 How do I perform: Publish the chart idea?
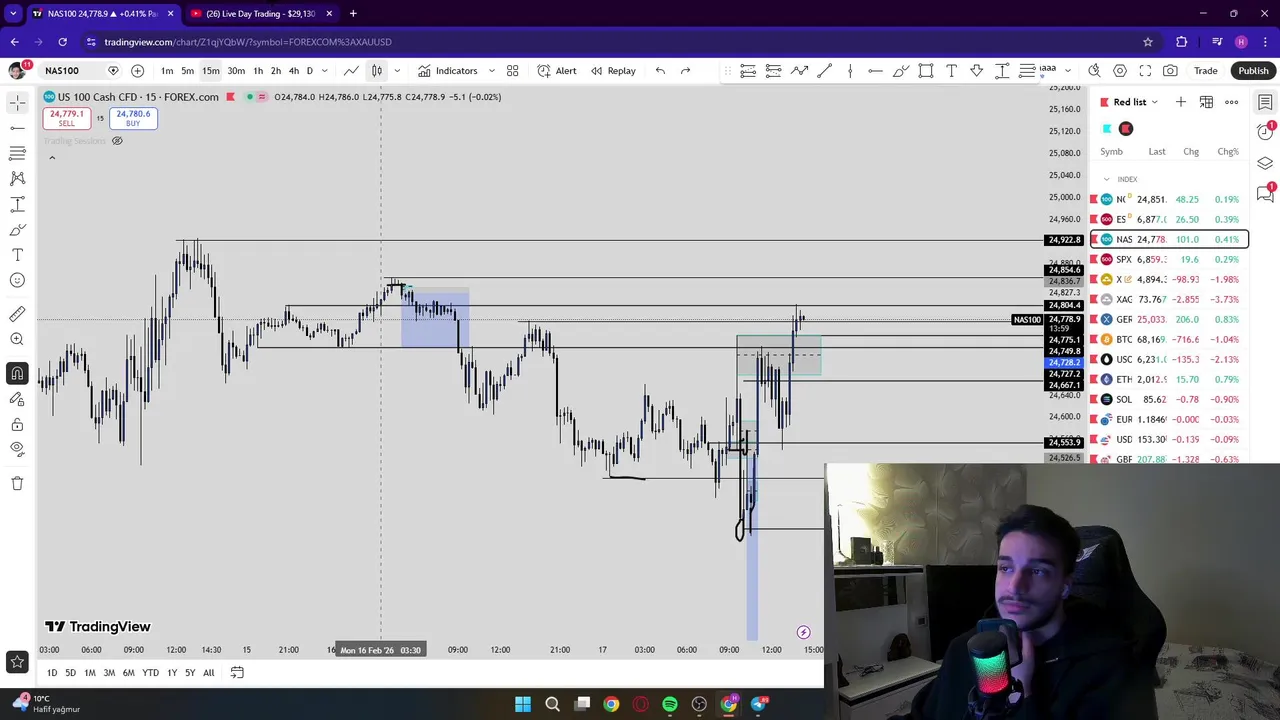(x=1253, y=71)
